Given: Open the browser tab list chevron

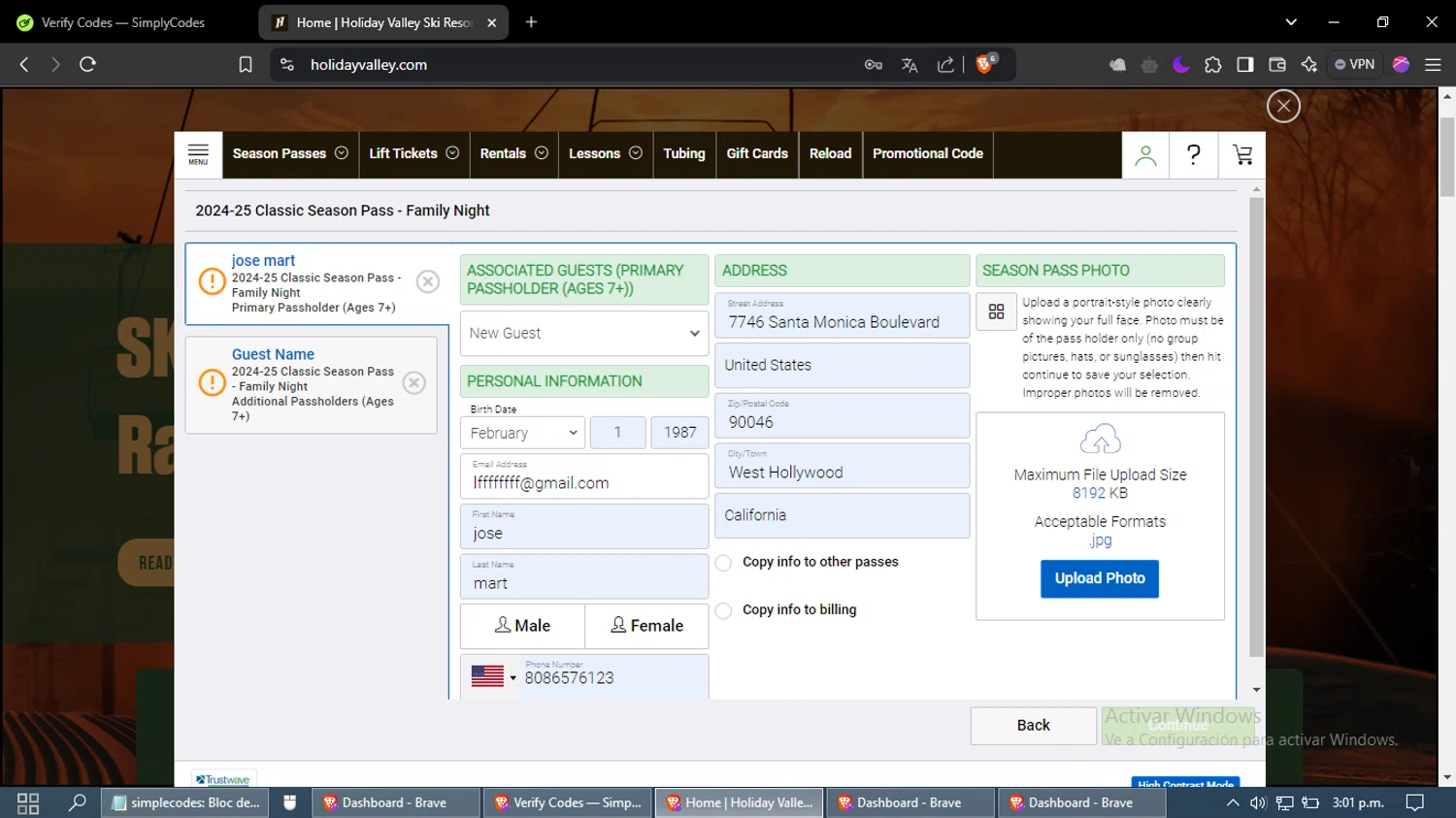Looking at the screenshot, I should click(x=1291, y=21).
